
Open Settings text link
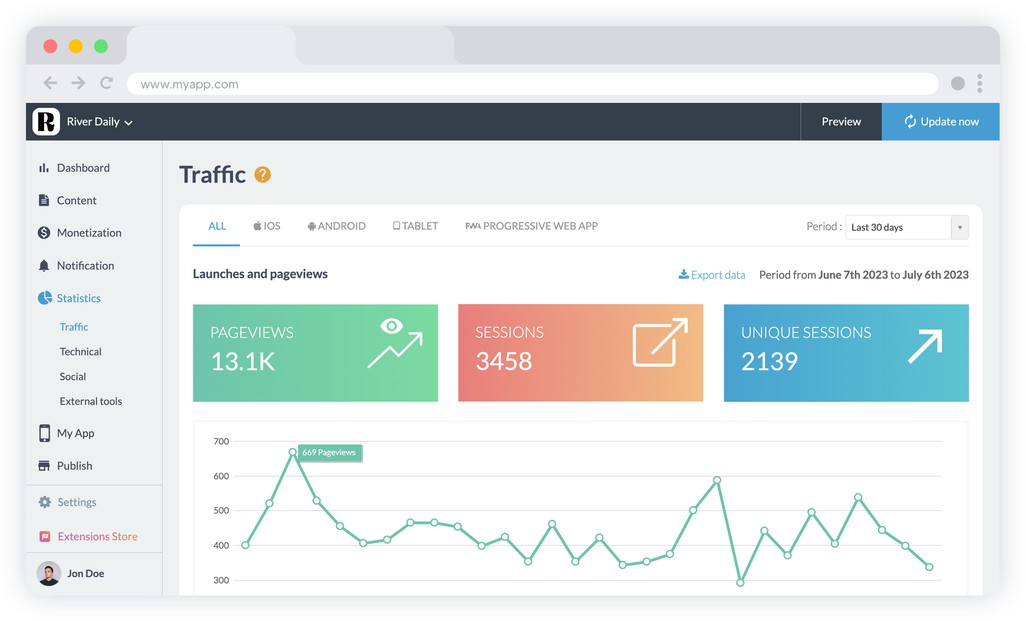tap(77, 502)
